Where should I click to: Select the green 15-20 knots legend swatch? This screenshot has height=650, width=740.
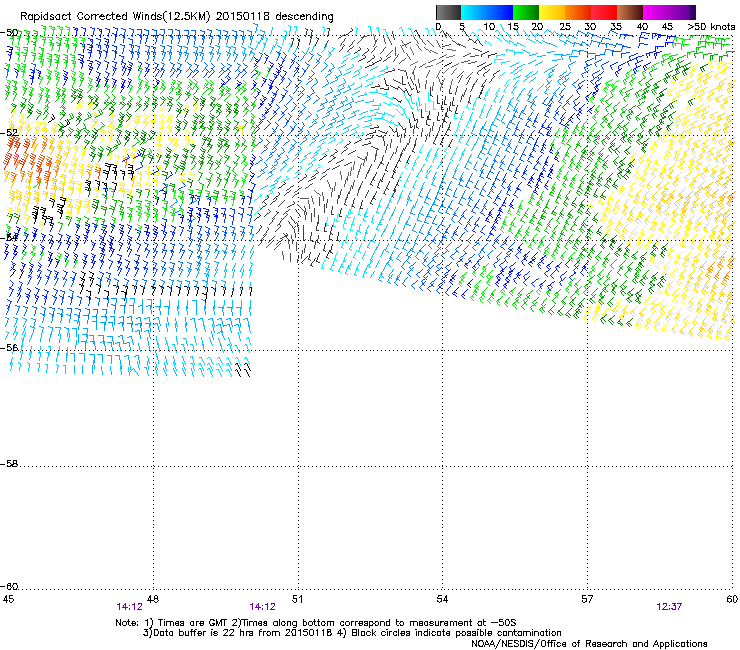tap(526, 12)
